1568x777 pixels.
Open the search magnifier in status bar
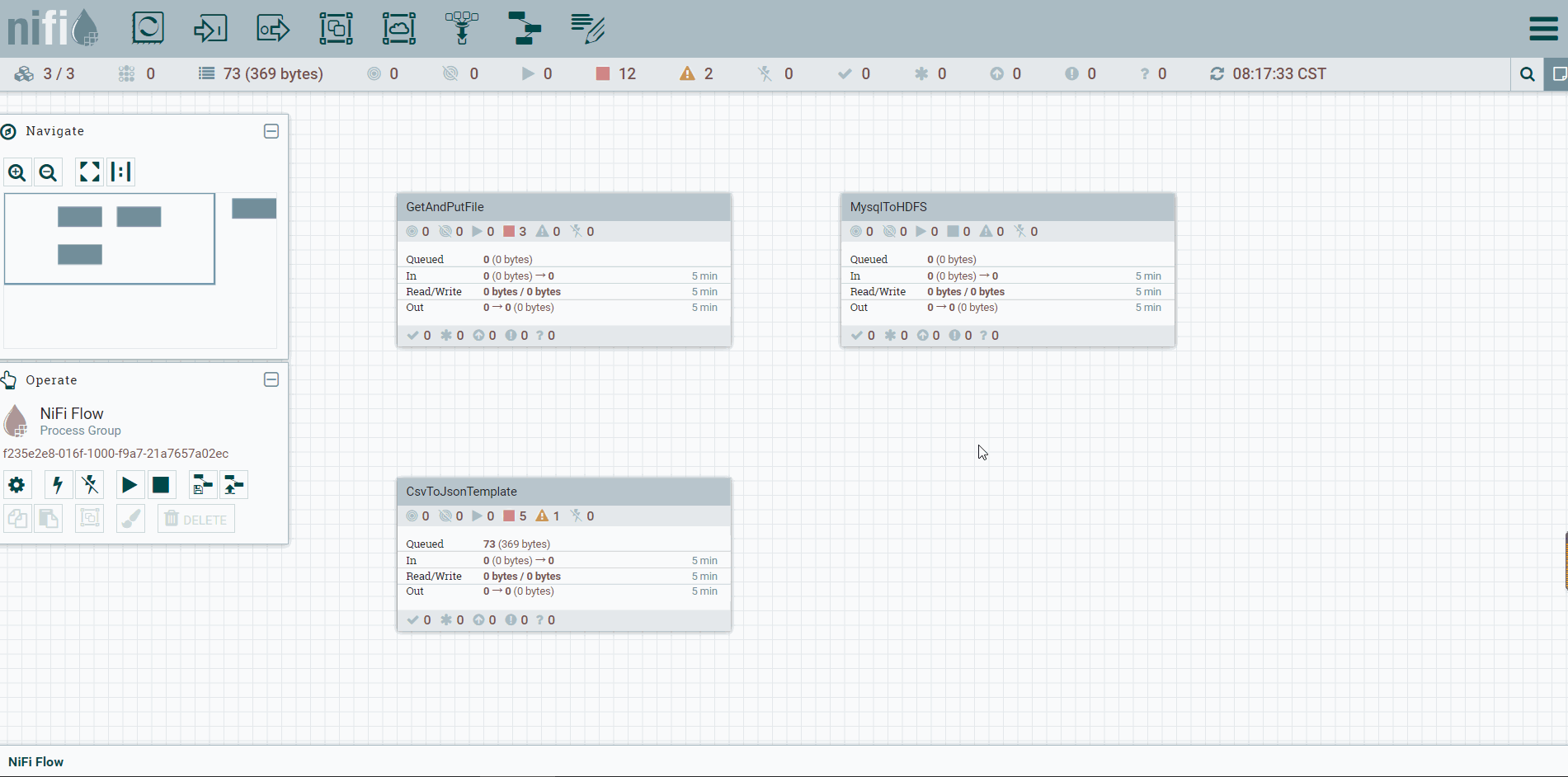click(x=1528, y=74)
